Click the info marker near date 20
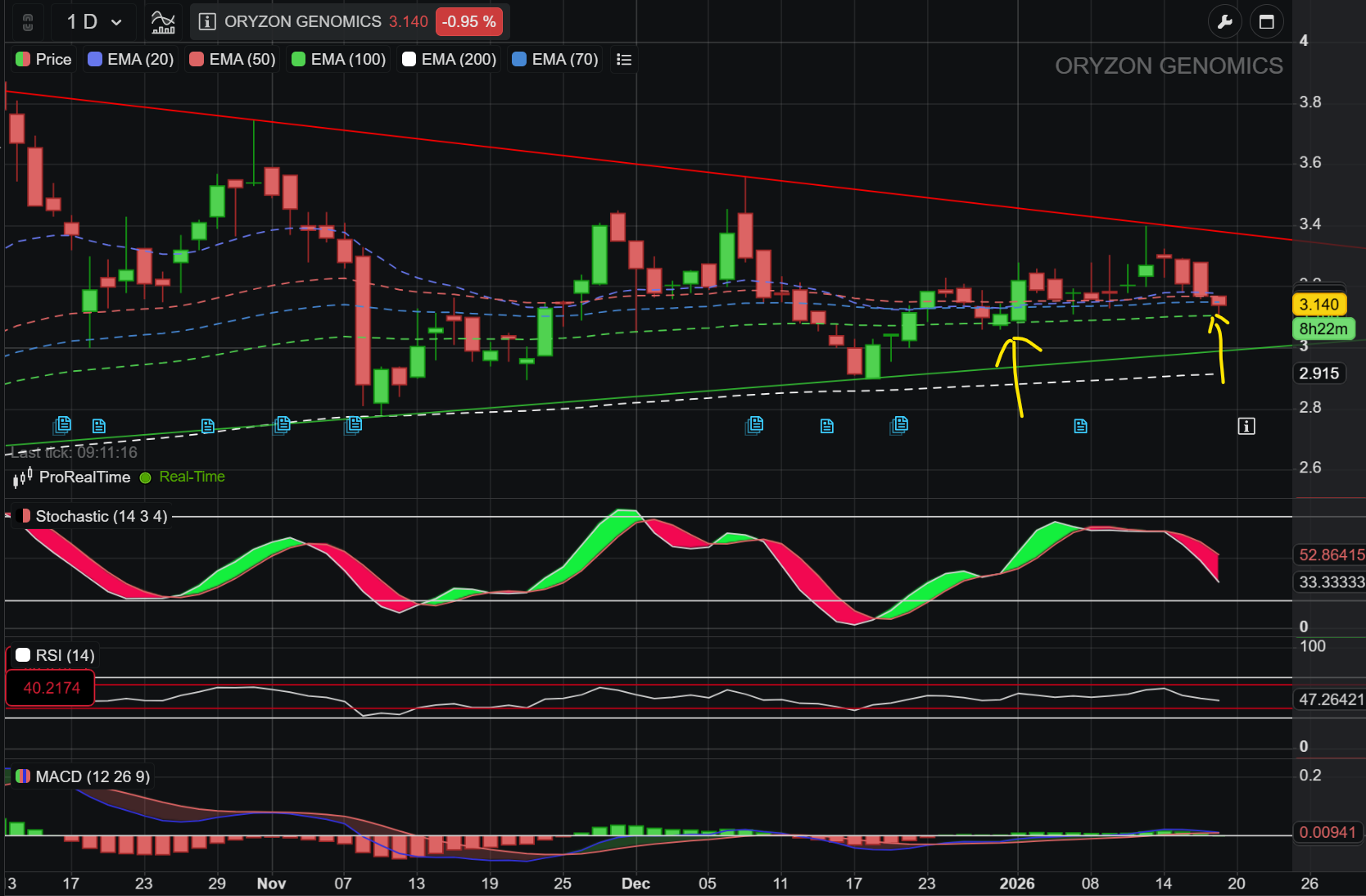This screenshot has height=896, width=1366. click(1246, 426)
